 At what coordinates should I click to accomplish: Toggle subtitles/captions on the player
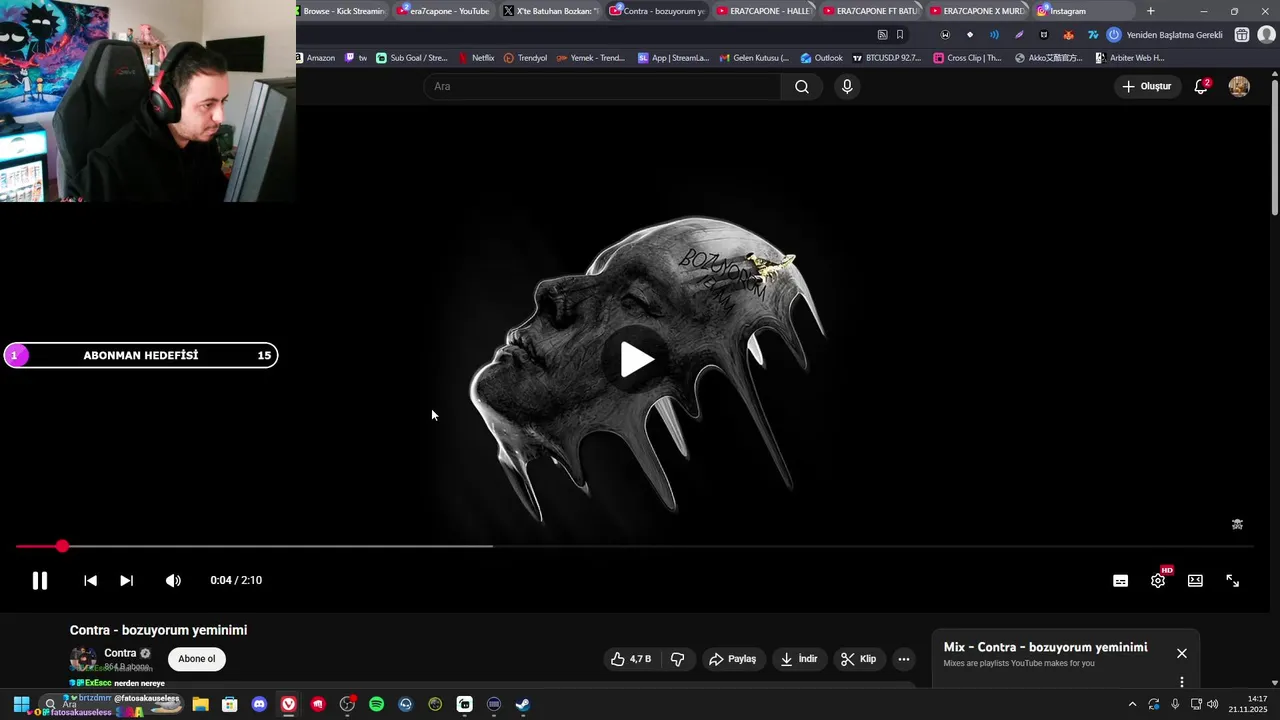click(x=1121, y=581)
